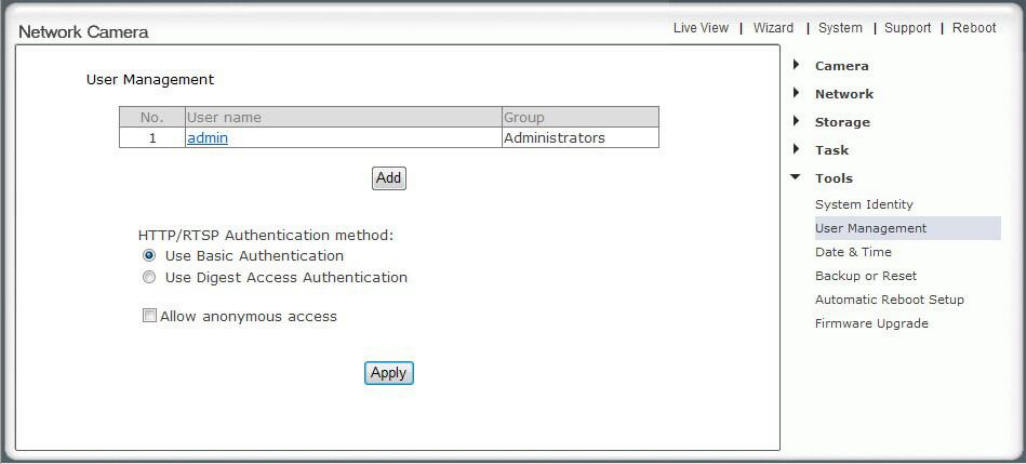Open the System top menu item

[840, 28]
